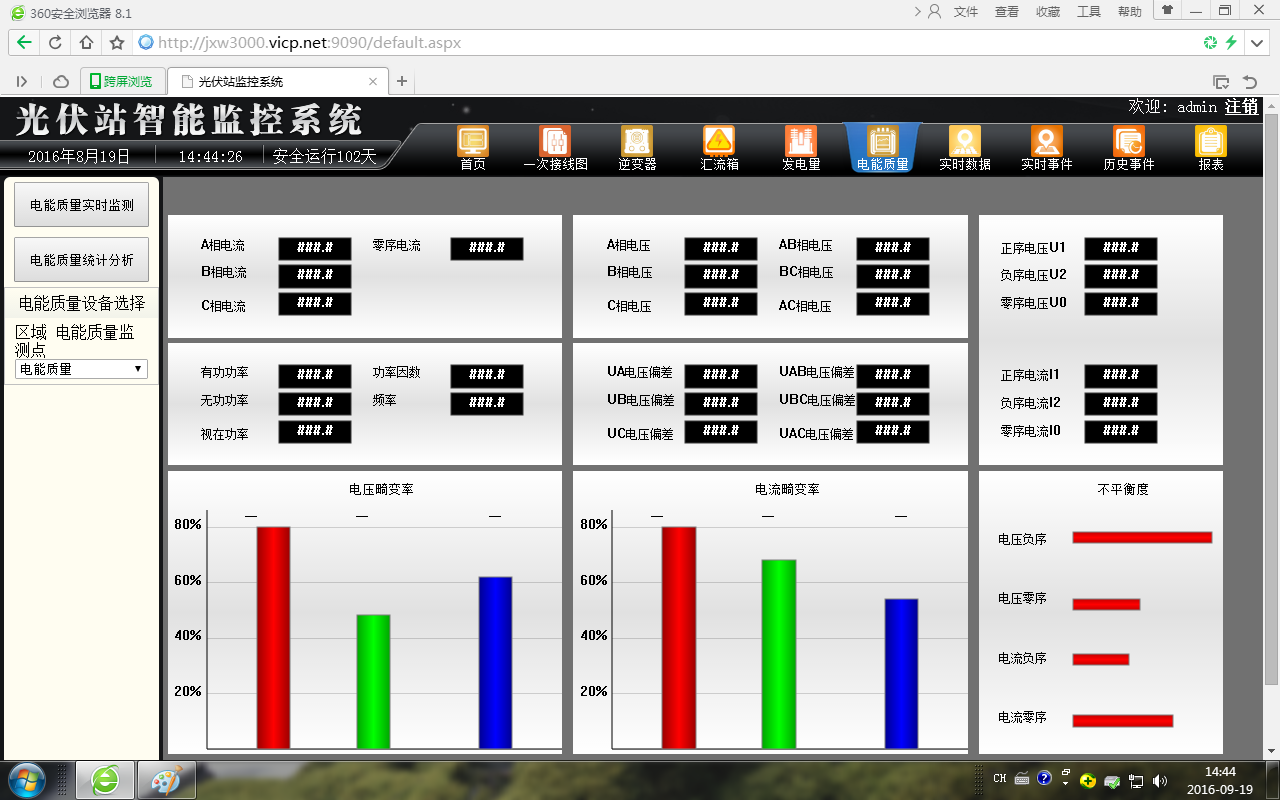Expand the 电能质量 monitoring point dropdown
This screenshot has width=1280, height=800.
[x=82, y=369]
